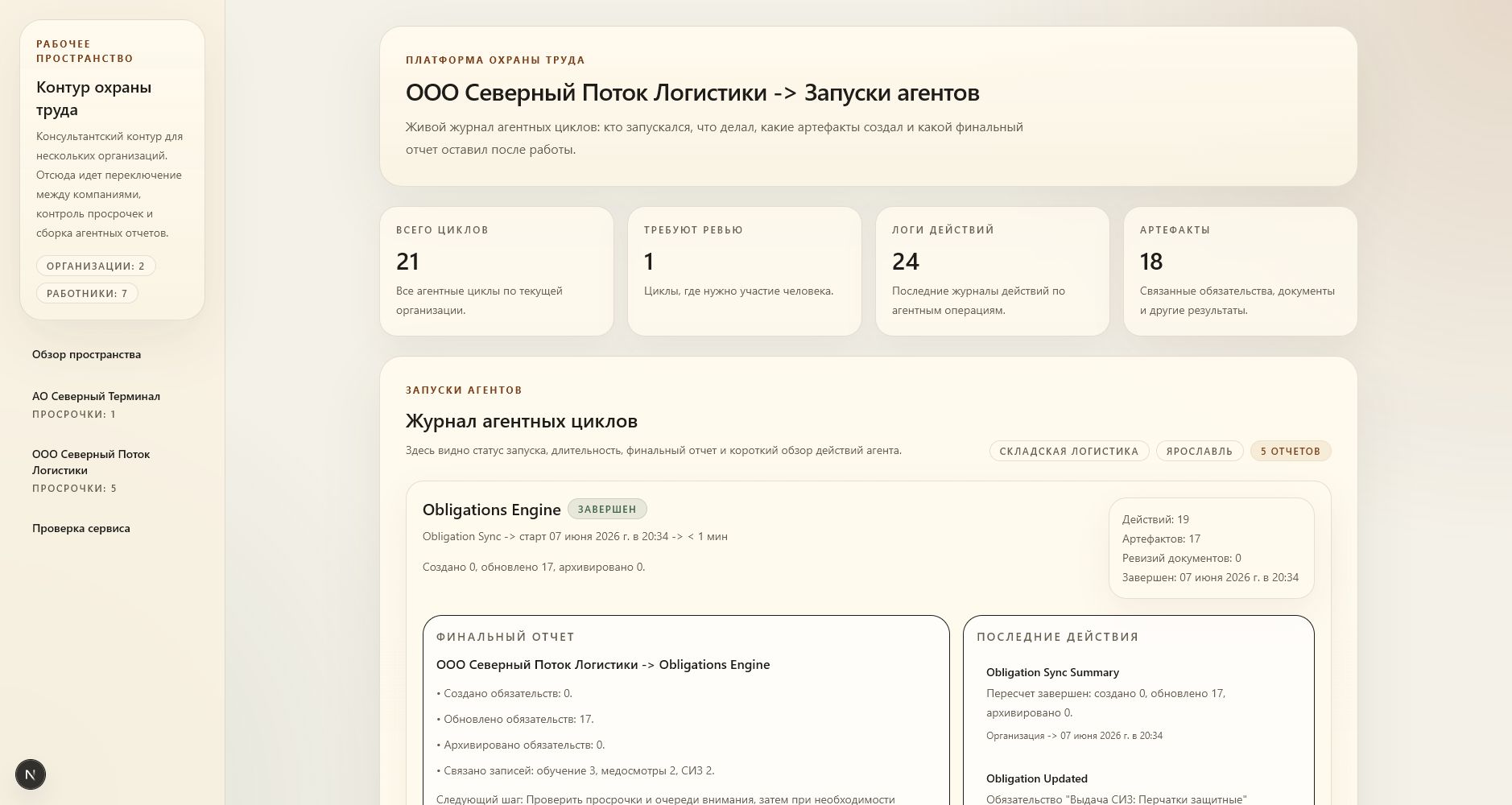
Task: Click the Складская логистика tag
Action: point(1069,451)
